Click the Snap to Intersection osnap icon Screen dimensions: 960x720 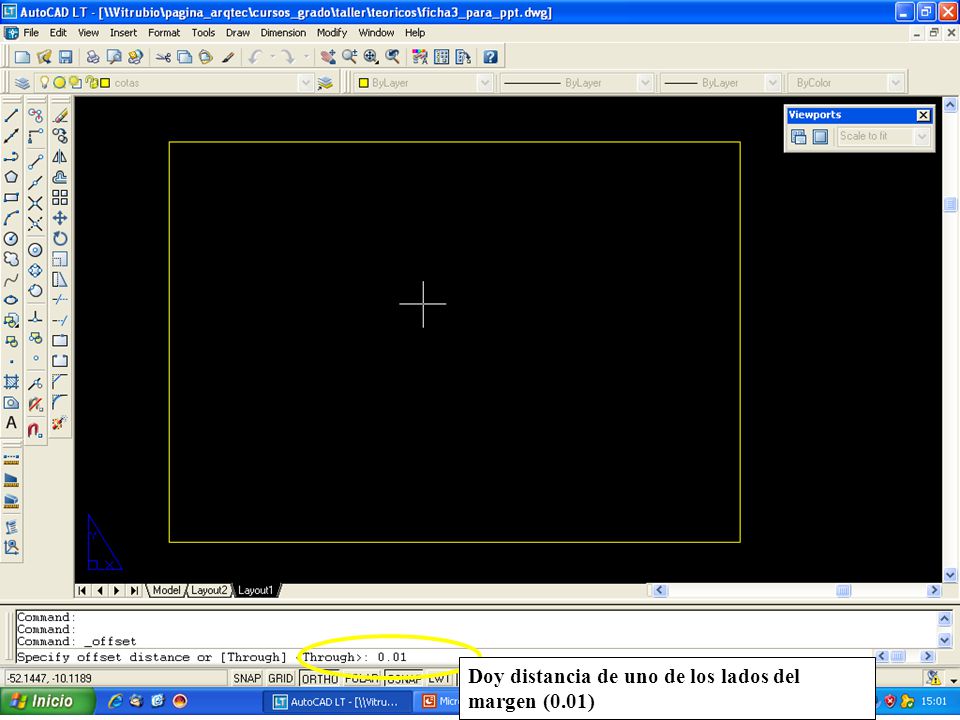[x=36, y=203]
